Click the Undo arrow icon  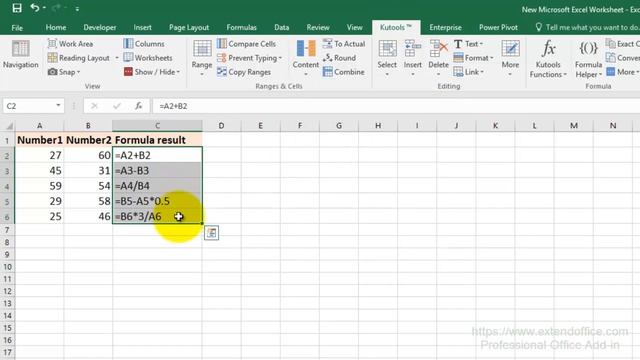(35, 8)
